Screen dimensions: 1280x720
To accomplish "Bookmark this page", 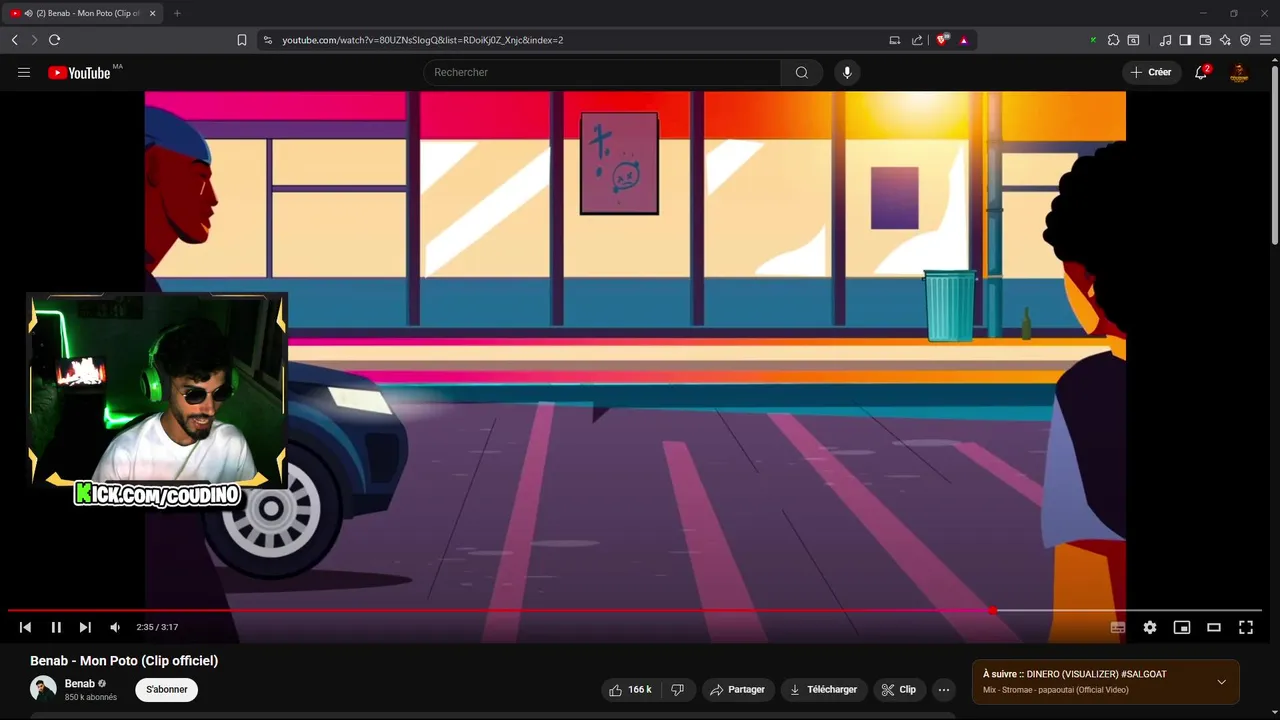I will click(x=242, y=40).
